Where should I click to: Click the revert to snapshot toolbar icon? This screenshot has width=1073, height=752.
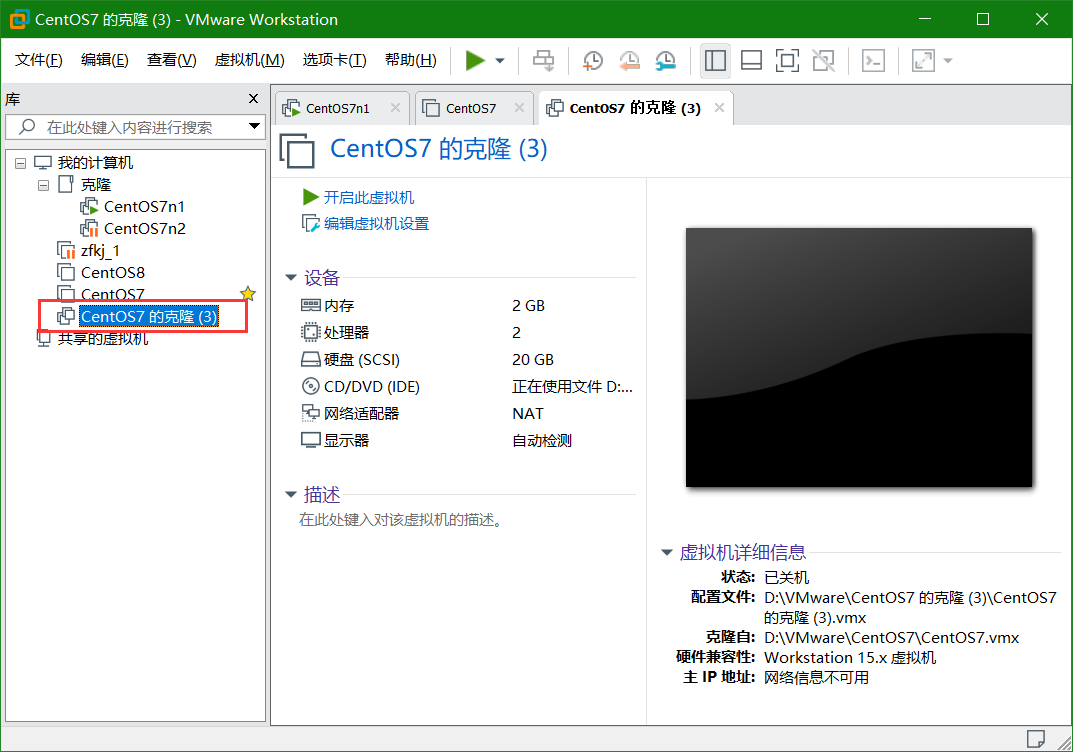pos(629,60)
